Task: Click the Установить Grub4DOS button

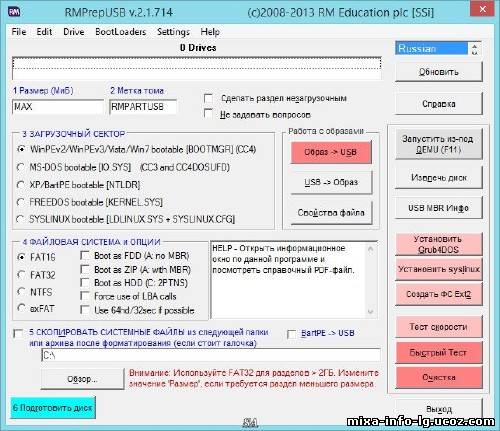Action: [438, 244]
